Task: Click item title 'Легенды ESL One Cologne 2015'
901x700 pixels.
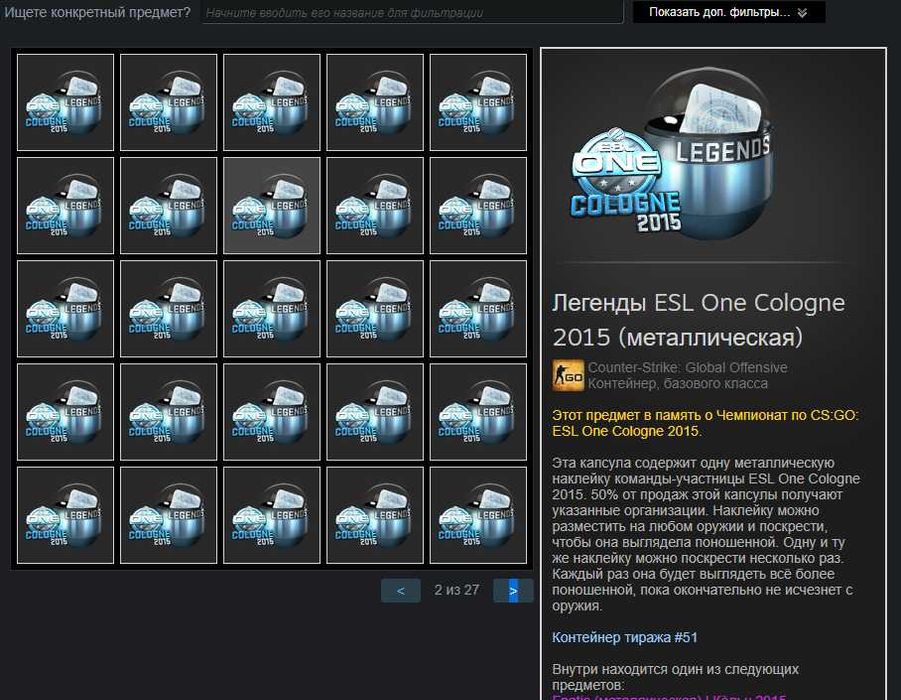Action: [x=698, y=320]
